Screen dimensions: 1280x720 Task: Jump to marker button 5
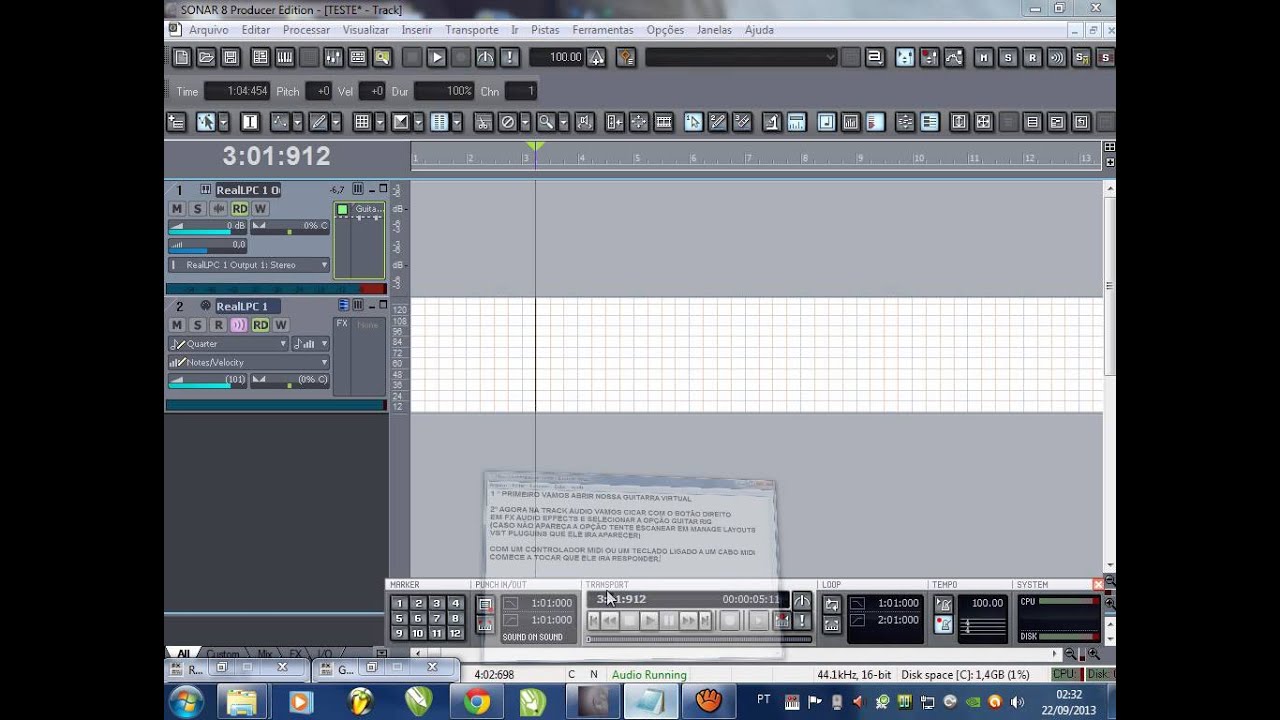pyautogui.click(x=399, y=618)
